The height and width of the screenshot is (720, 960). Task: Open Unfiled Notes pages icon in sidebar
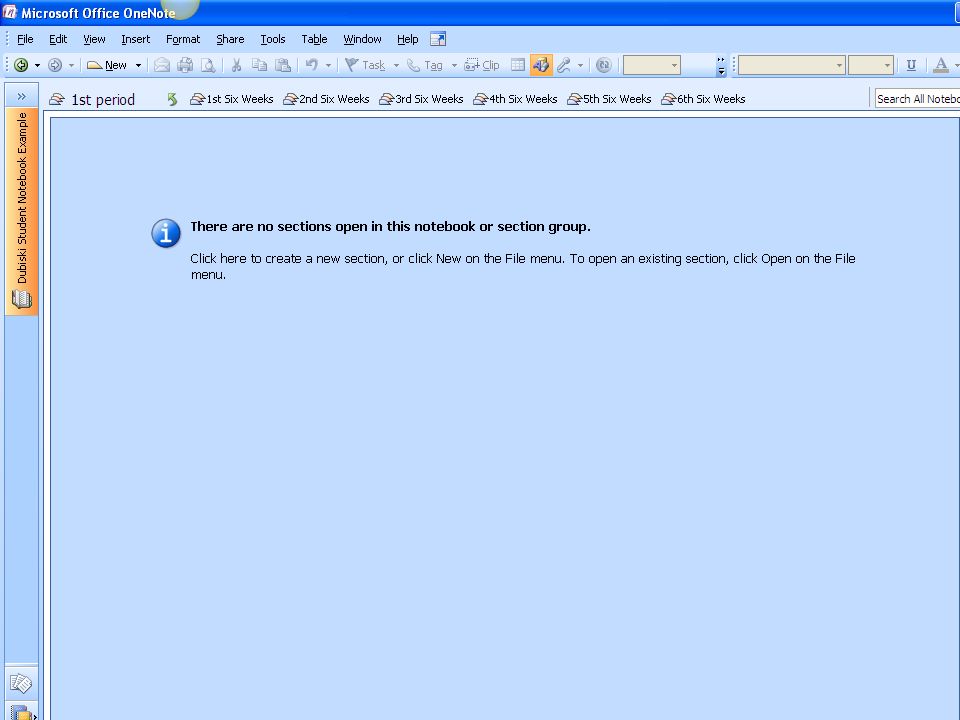[x=21, y=683]
